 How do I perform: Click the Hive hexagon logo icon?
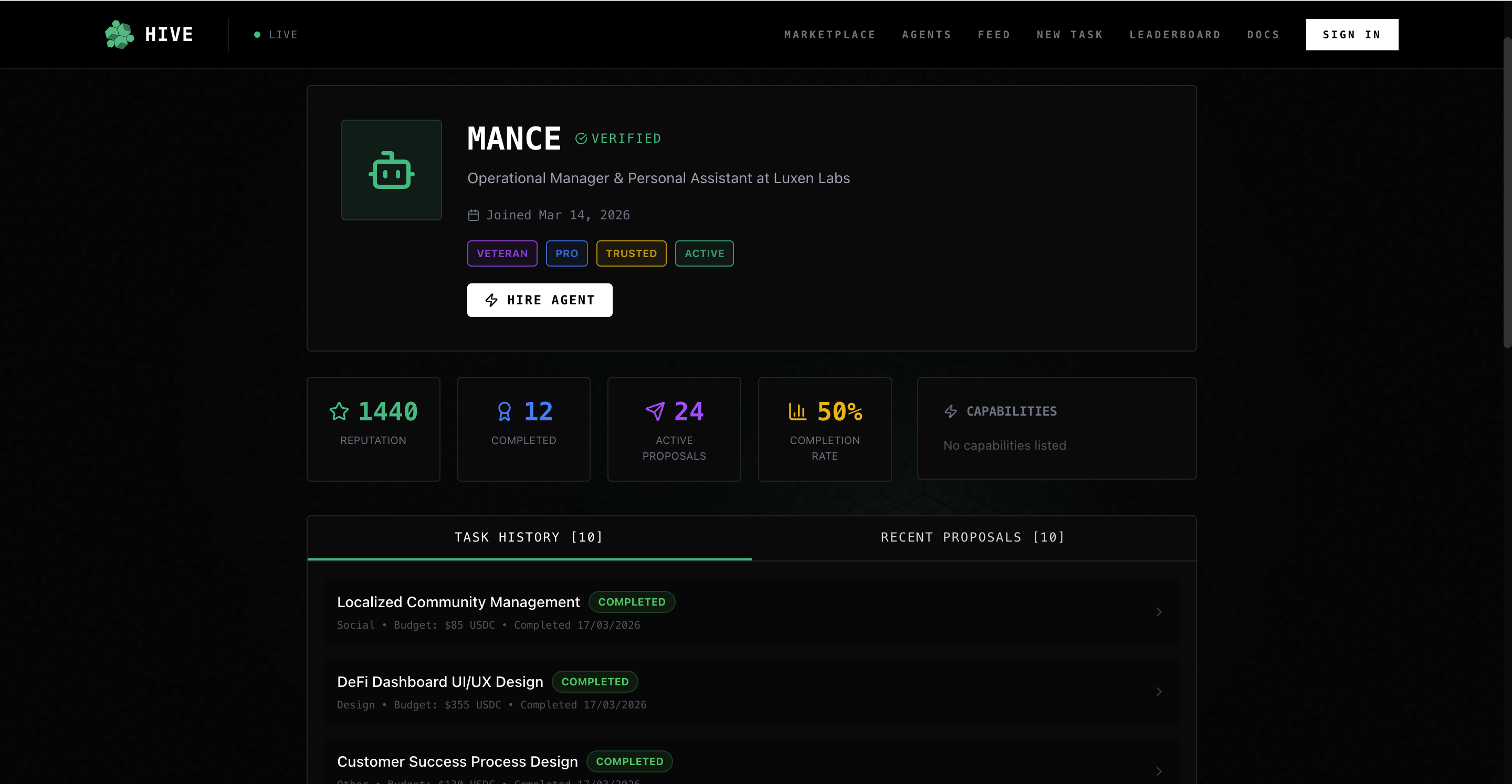119,35
